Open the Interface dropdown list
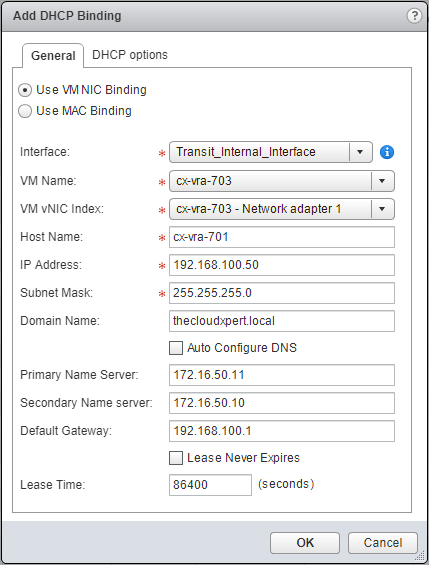 [271, 152]
